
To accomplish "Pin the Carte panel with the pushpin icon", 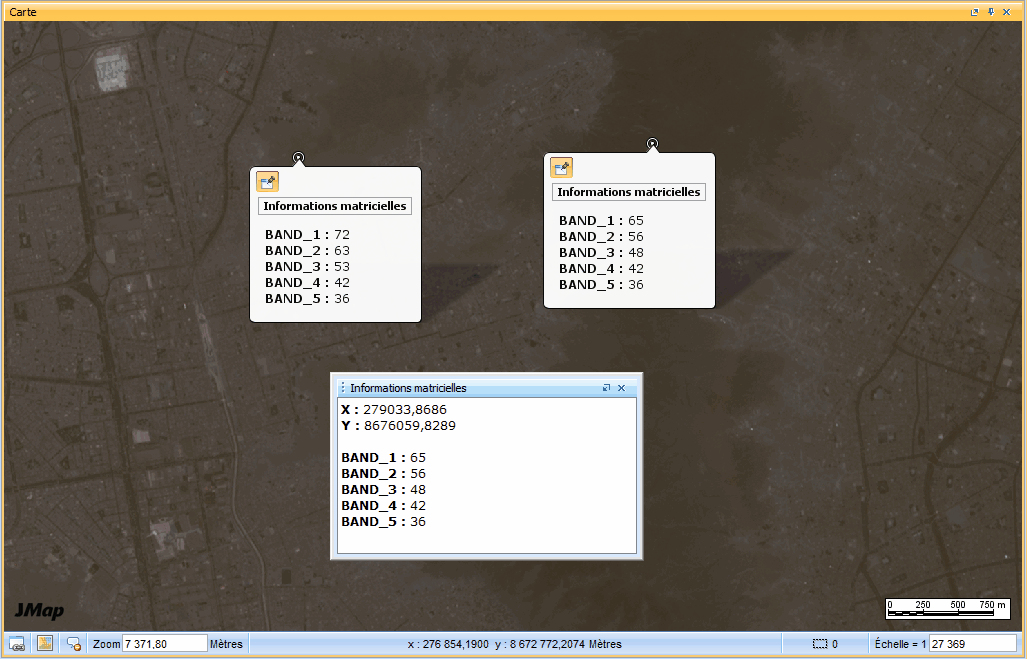I will (x=991, y=11).
